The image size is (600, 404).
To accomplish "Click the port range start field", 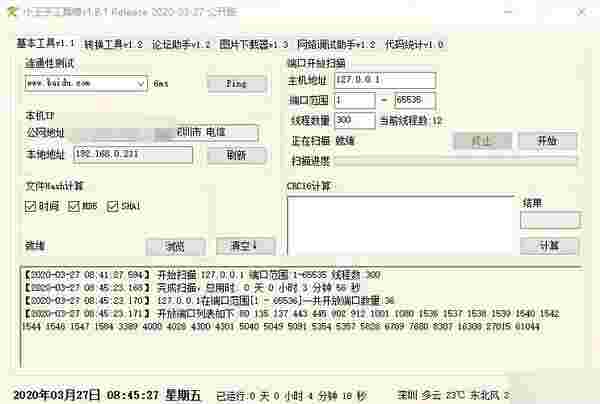I will coord(355,100).
